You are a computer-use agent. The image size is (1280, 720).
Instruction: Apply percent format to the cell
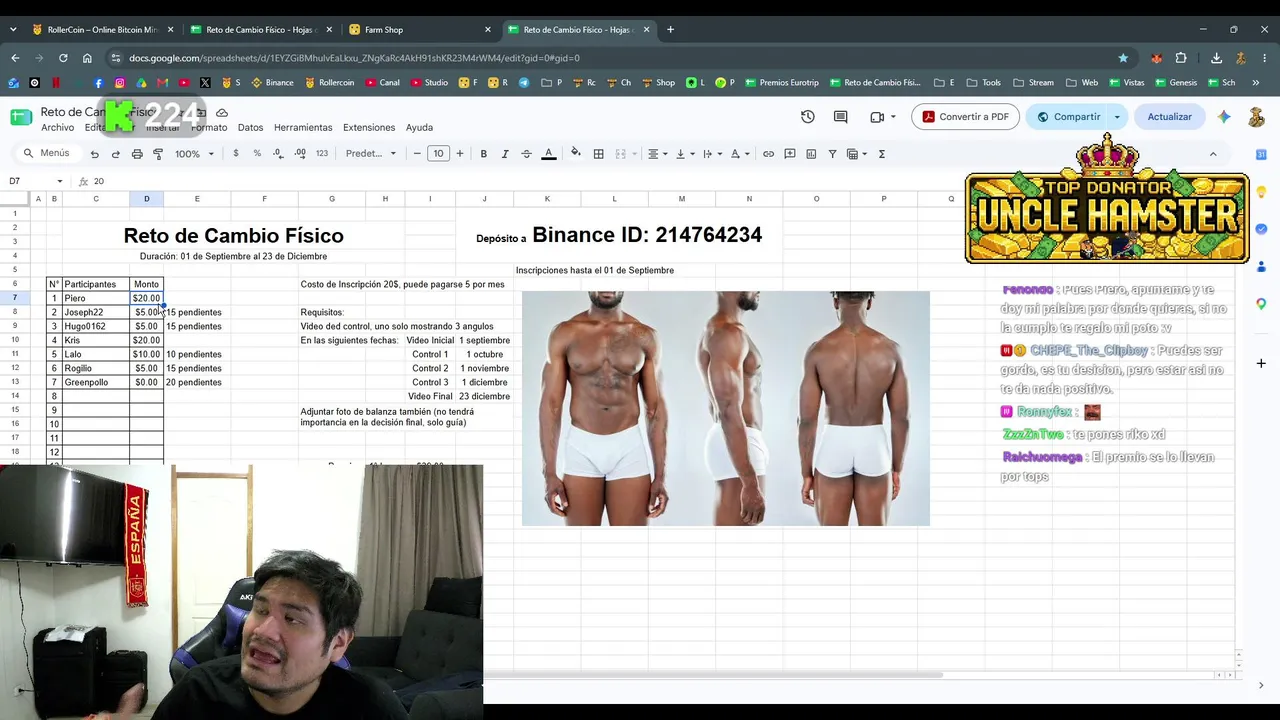pyautogui.click(x=257, y=154)
